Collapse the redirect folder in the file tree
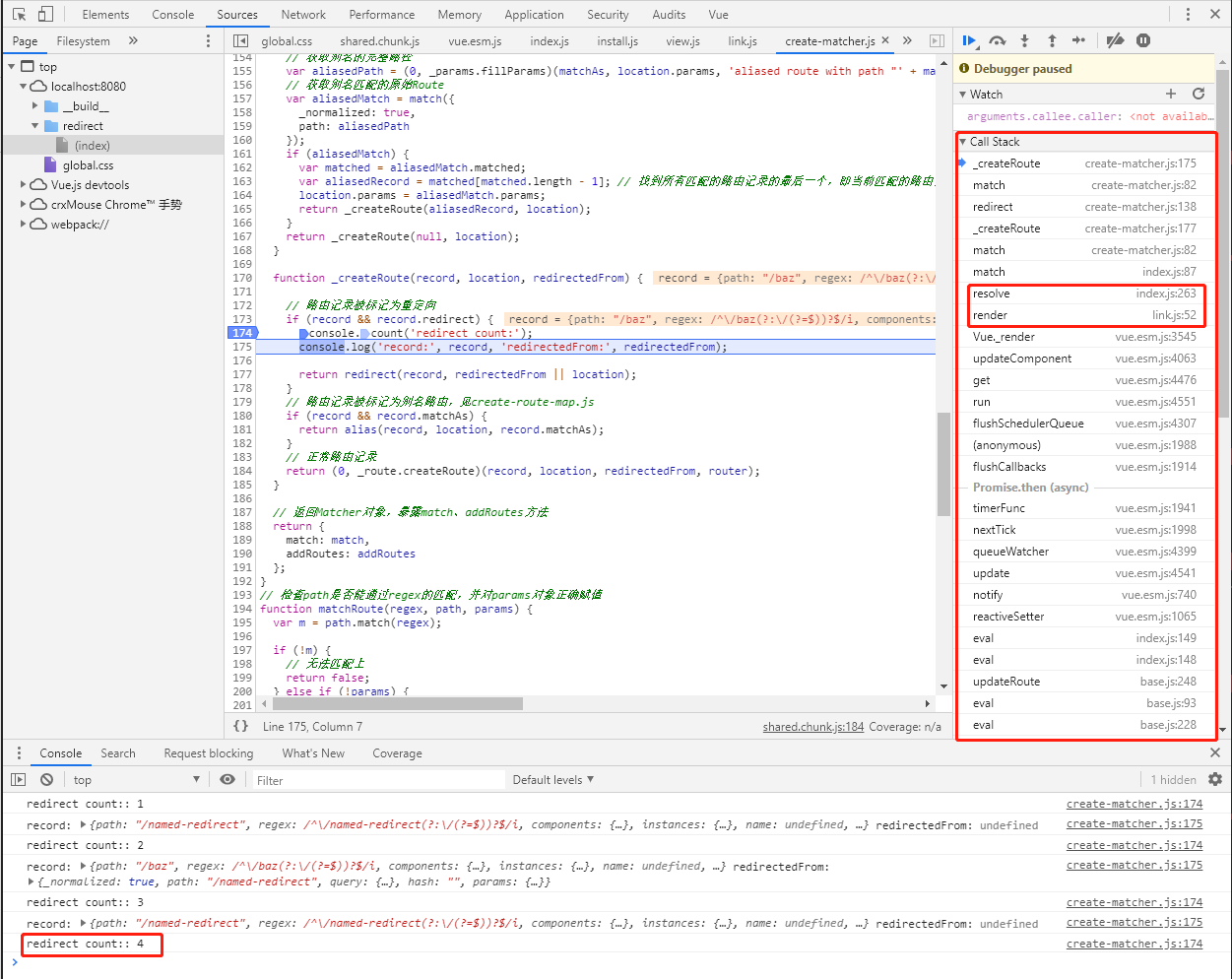Screen dimensions: 1232x979 [x=35, y=126]
